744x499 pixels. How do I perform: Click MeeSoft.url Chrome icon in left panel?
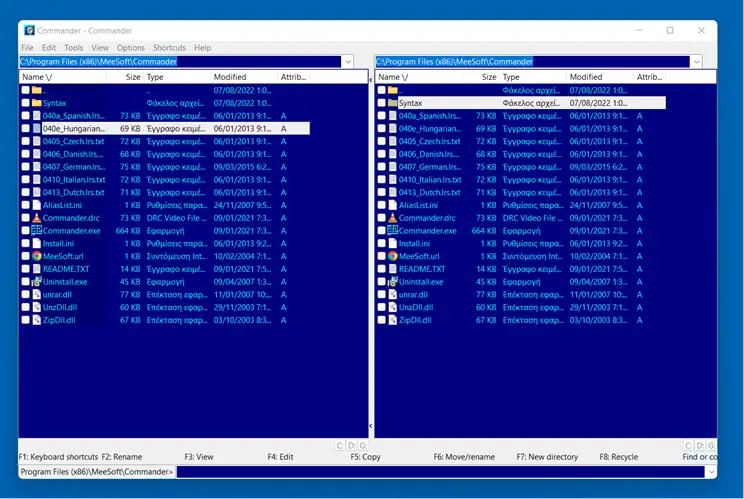point(37,257)
